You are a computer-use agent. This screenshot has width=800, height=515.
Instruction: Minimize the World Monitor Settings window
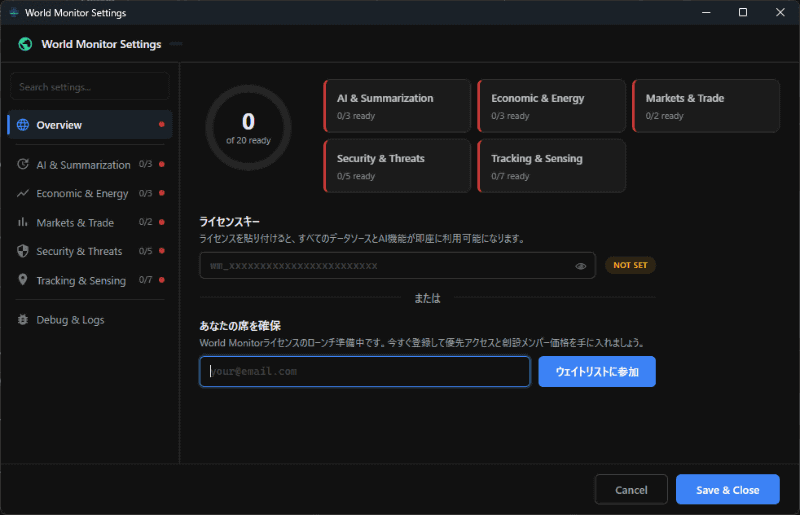pyautogui.click(x=706, y=12)
